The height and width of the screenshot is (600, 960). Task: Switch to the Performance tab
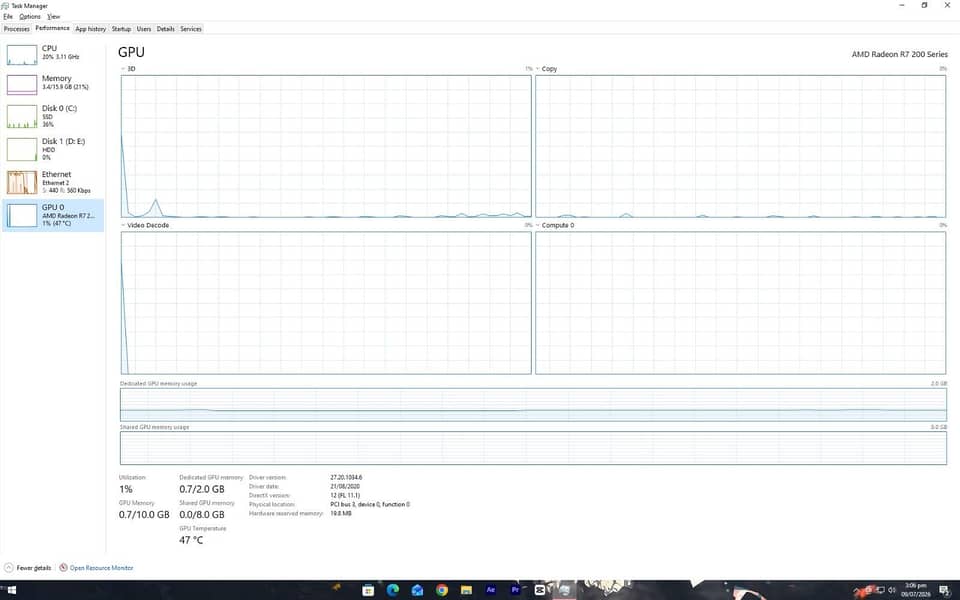tap(52, 28)
